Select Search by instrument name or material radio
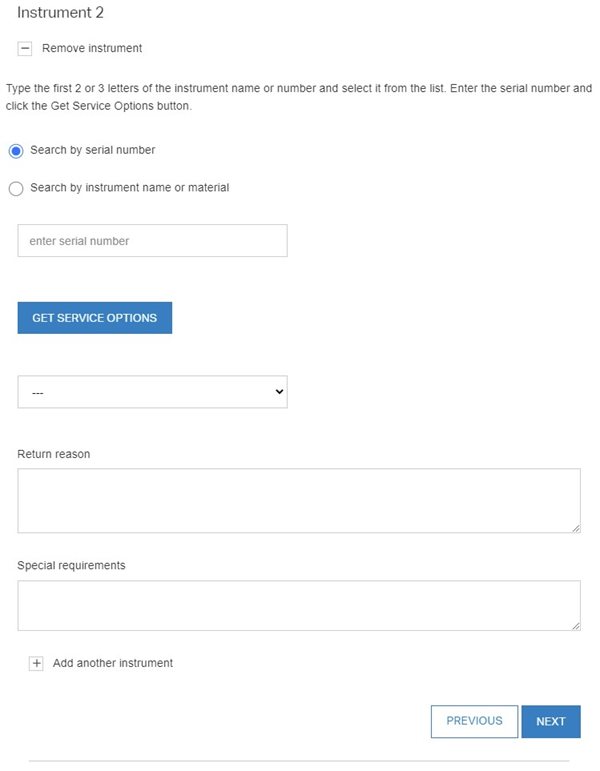 click(16, 188)
